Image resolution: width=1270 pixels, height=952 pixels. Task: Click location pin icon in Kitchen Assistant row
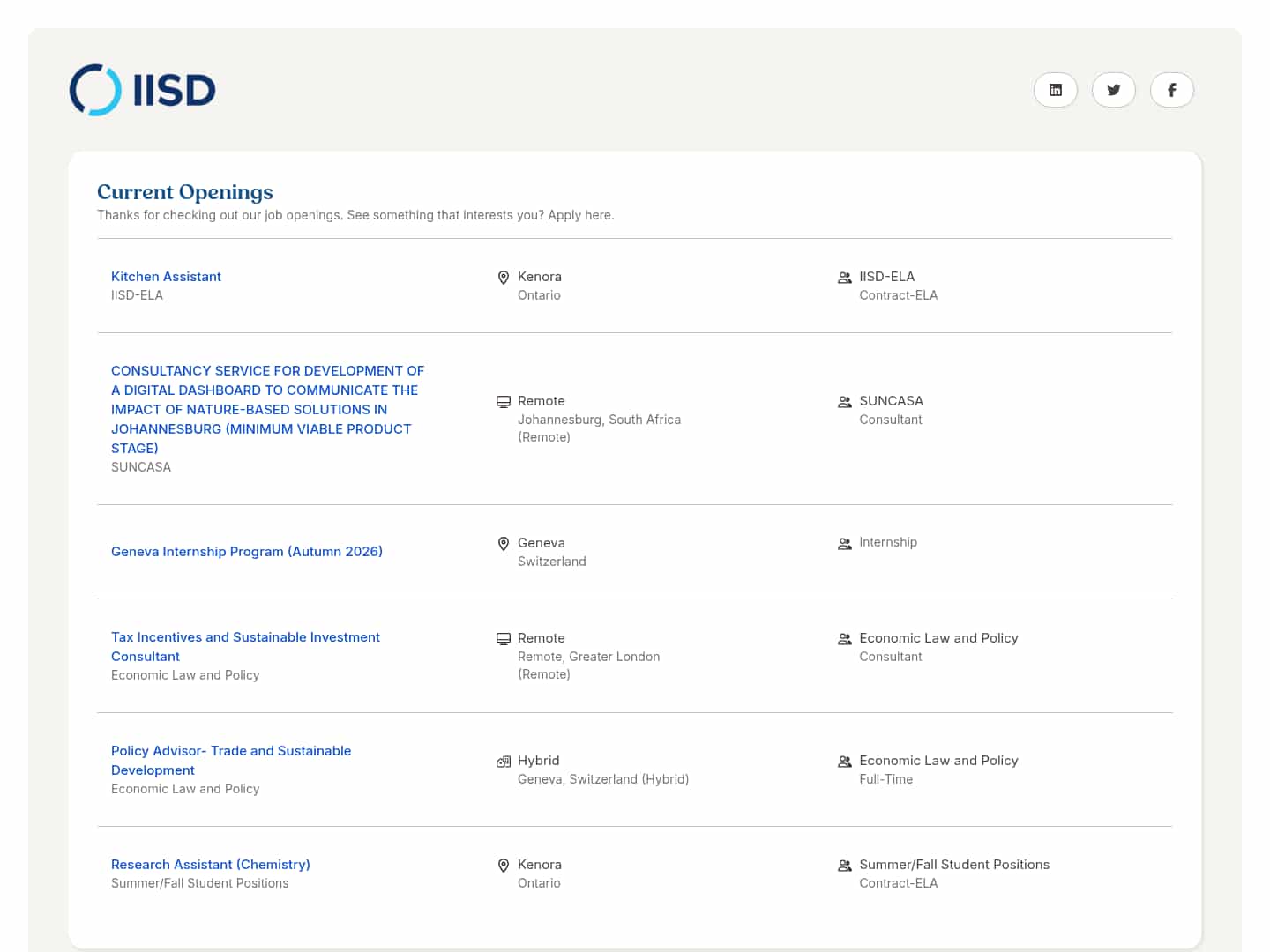[504, 278]
